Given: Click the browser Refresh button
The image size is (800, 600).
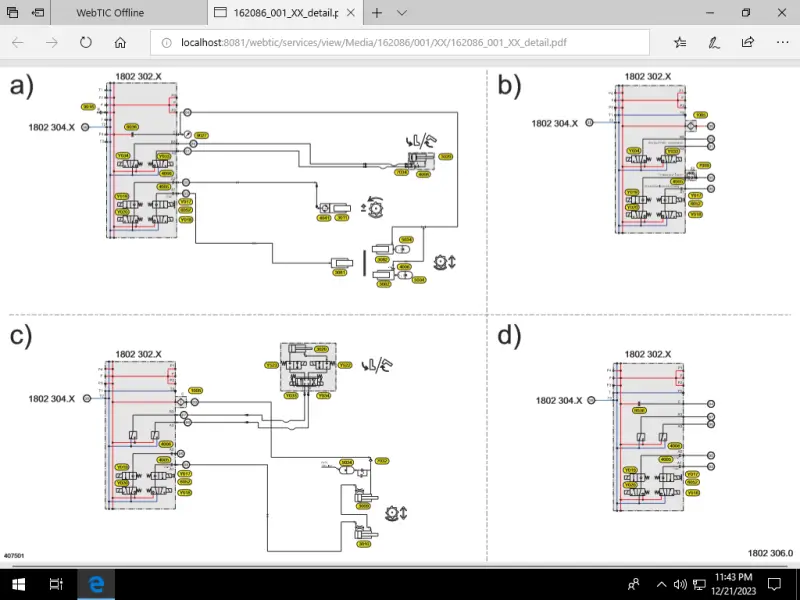Looking at the screenshot, I should coord(86,43).
